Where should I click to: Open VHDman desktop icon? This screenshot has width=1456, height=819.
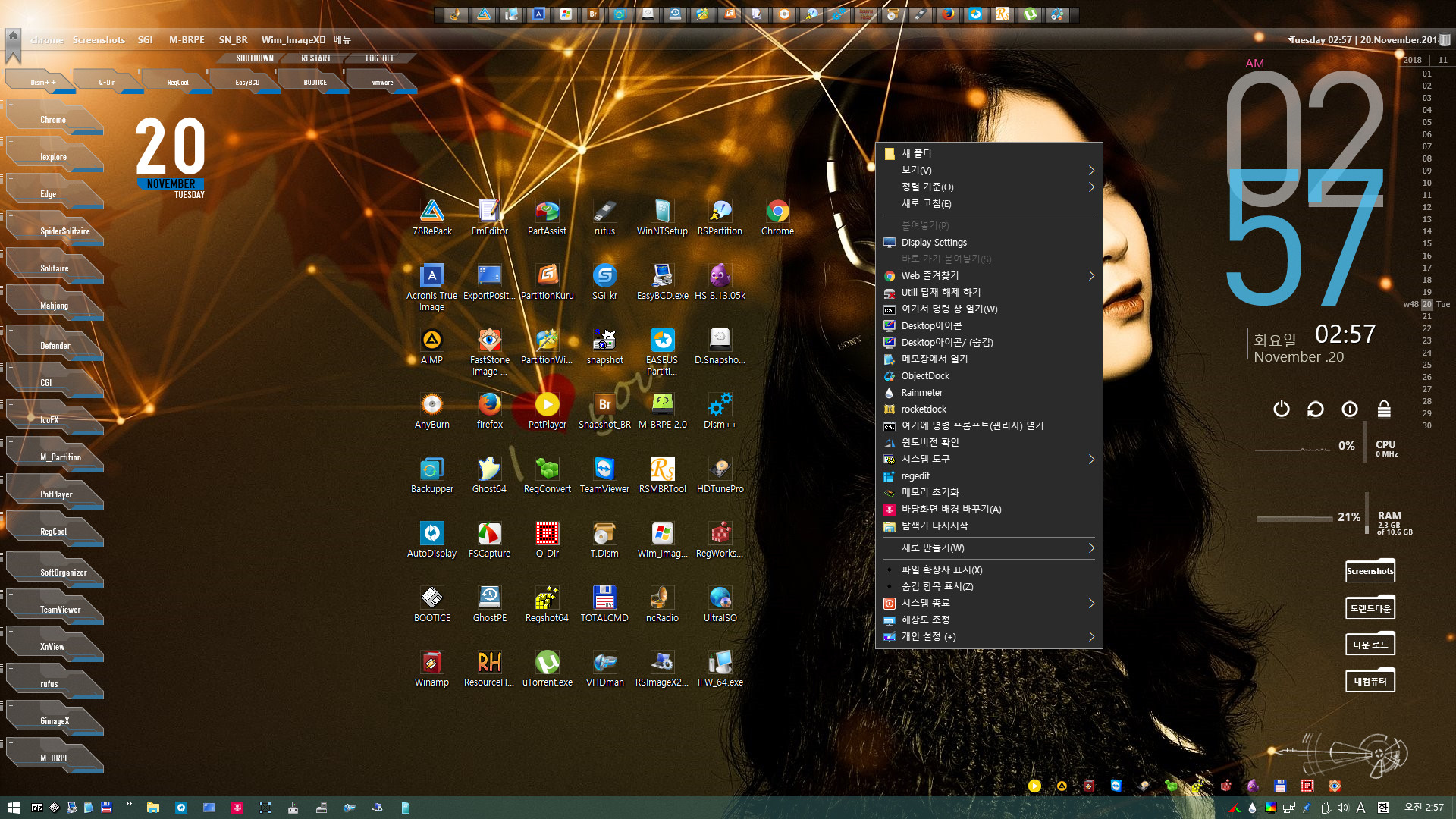coord(604,668)
